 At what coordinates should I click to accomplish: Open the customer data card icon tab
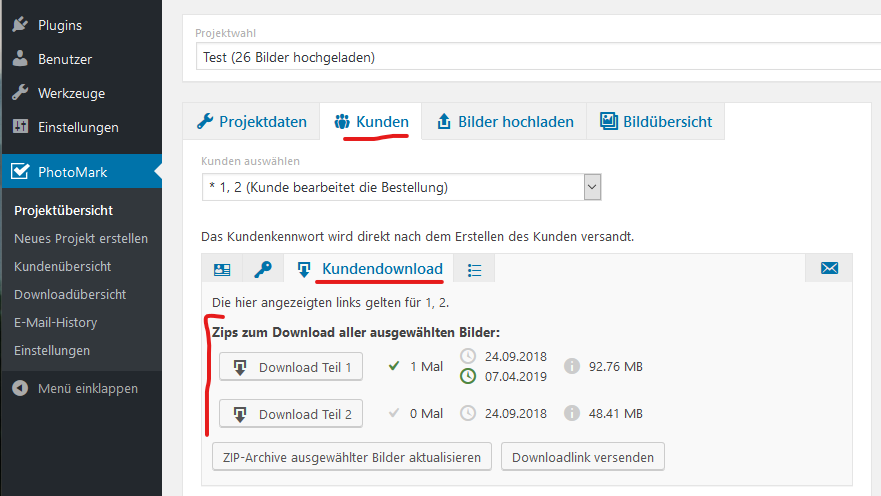222,269
